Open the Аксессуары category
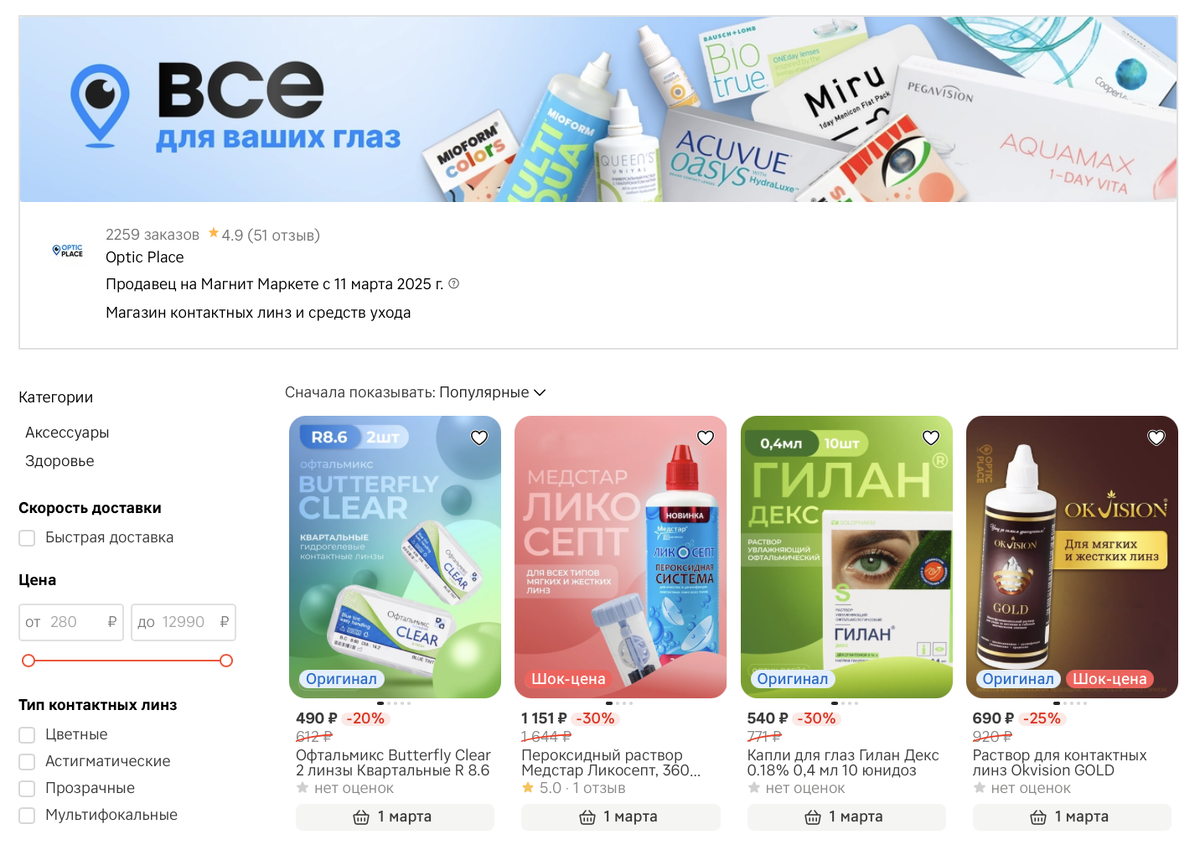Viewport: 1200px width, 845px height. click(x=67, y=433)
